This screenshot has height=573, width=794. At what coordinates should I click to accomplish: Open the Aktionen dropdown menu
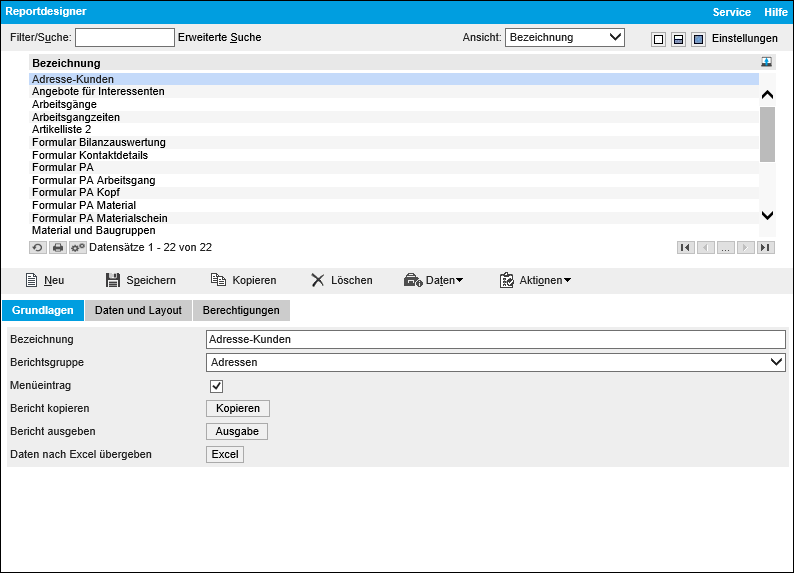pos(535,280)
